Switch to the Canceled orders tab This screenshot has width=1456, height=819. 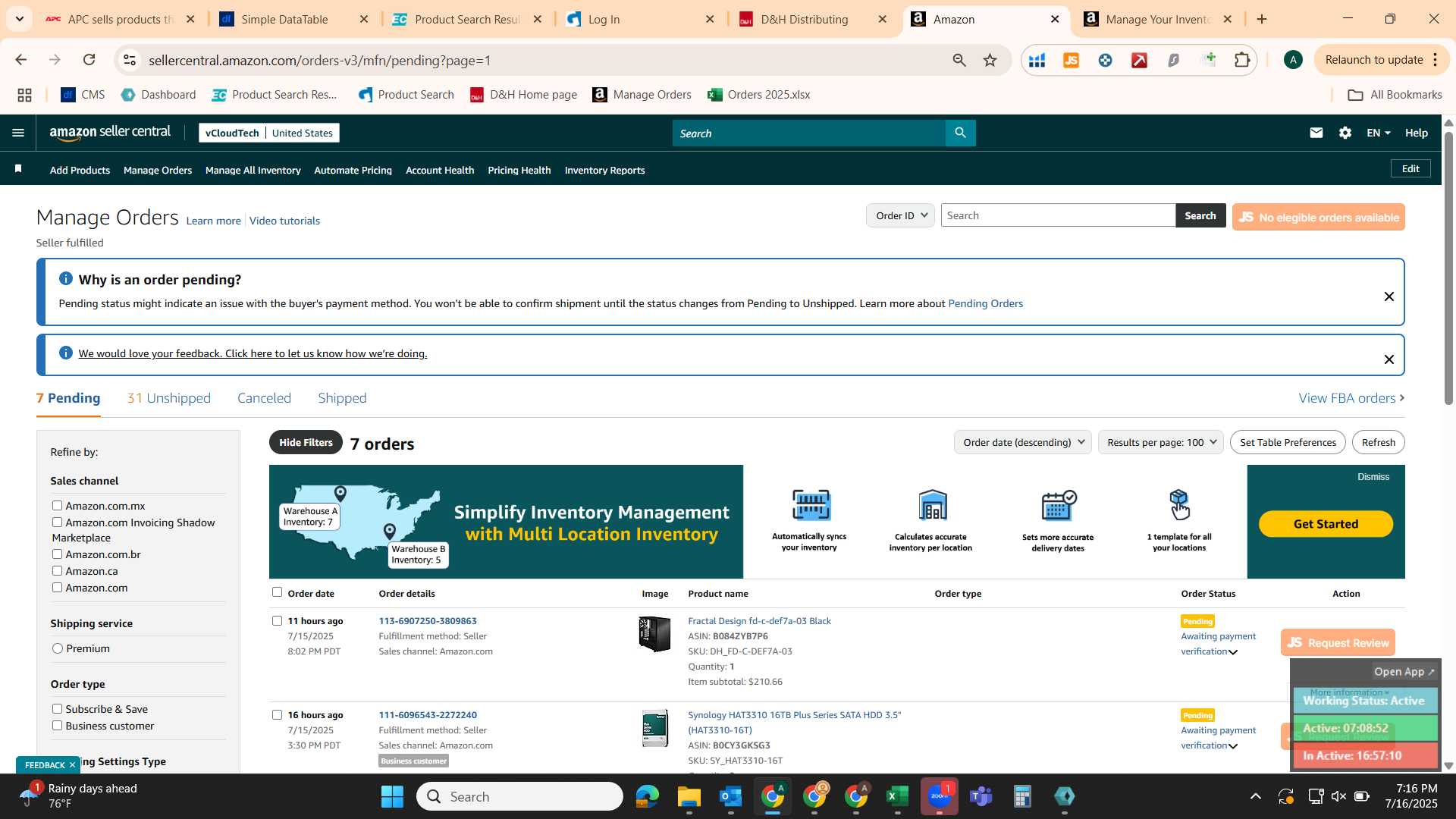click(x=264, y=398)
